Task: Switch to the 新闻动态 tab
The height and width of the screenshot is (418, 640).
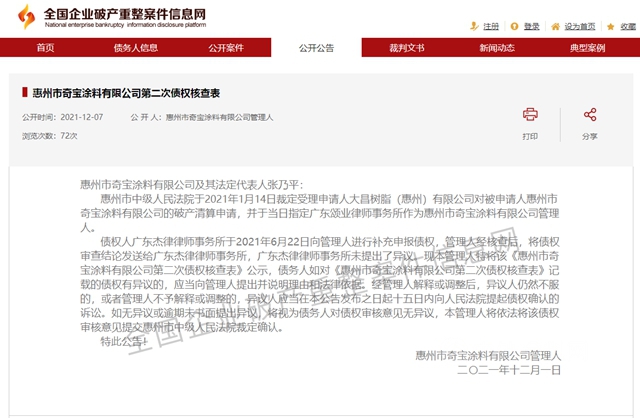Action: point(497,48)
